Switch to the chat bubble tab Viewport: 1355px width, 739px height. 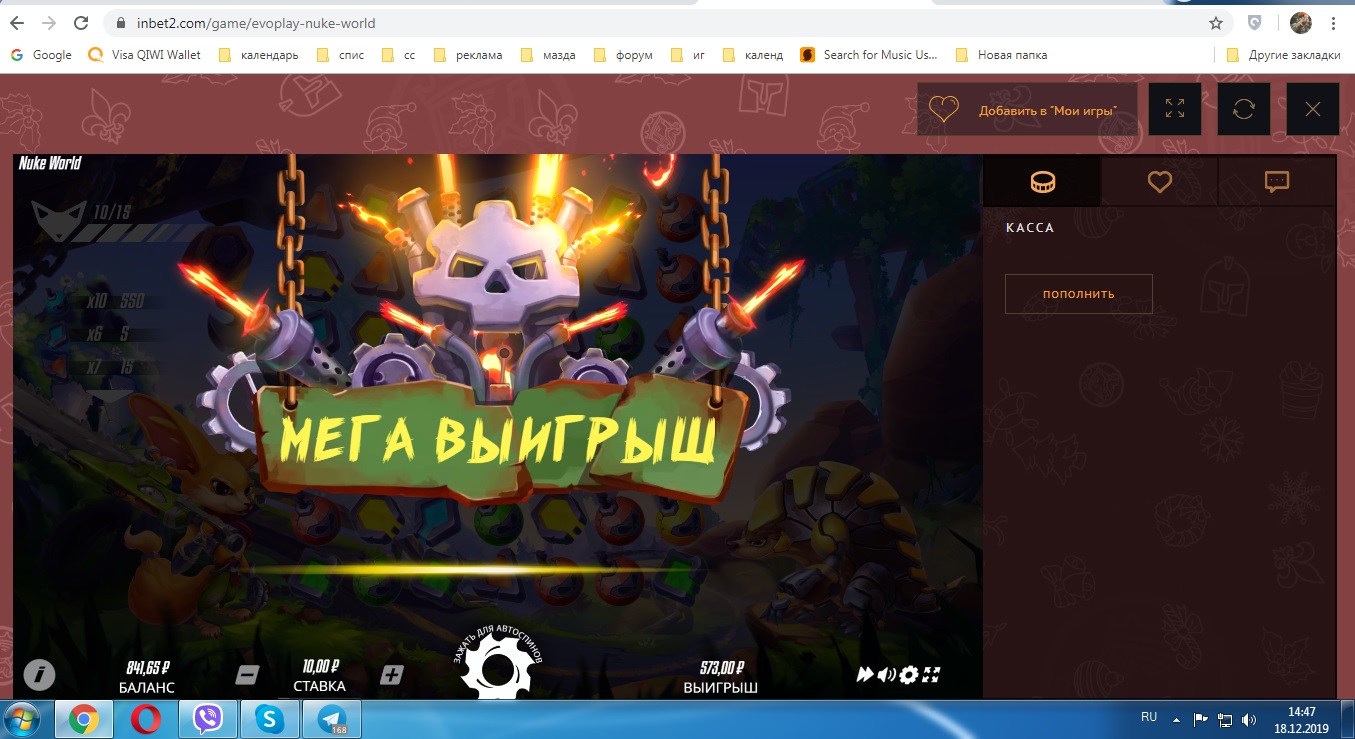click(x=1277, y=181)
